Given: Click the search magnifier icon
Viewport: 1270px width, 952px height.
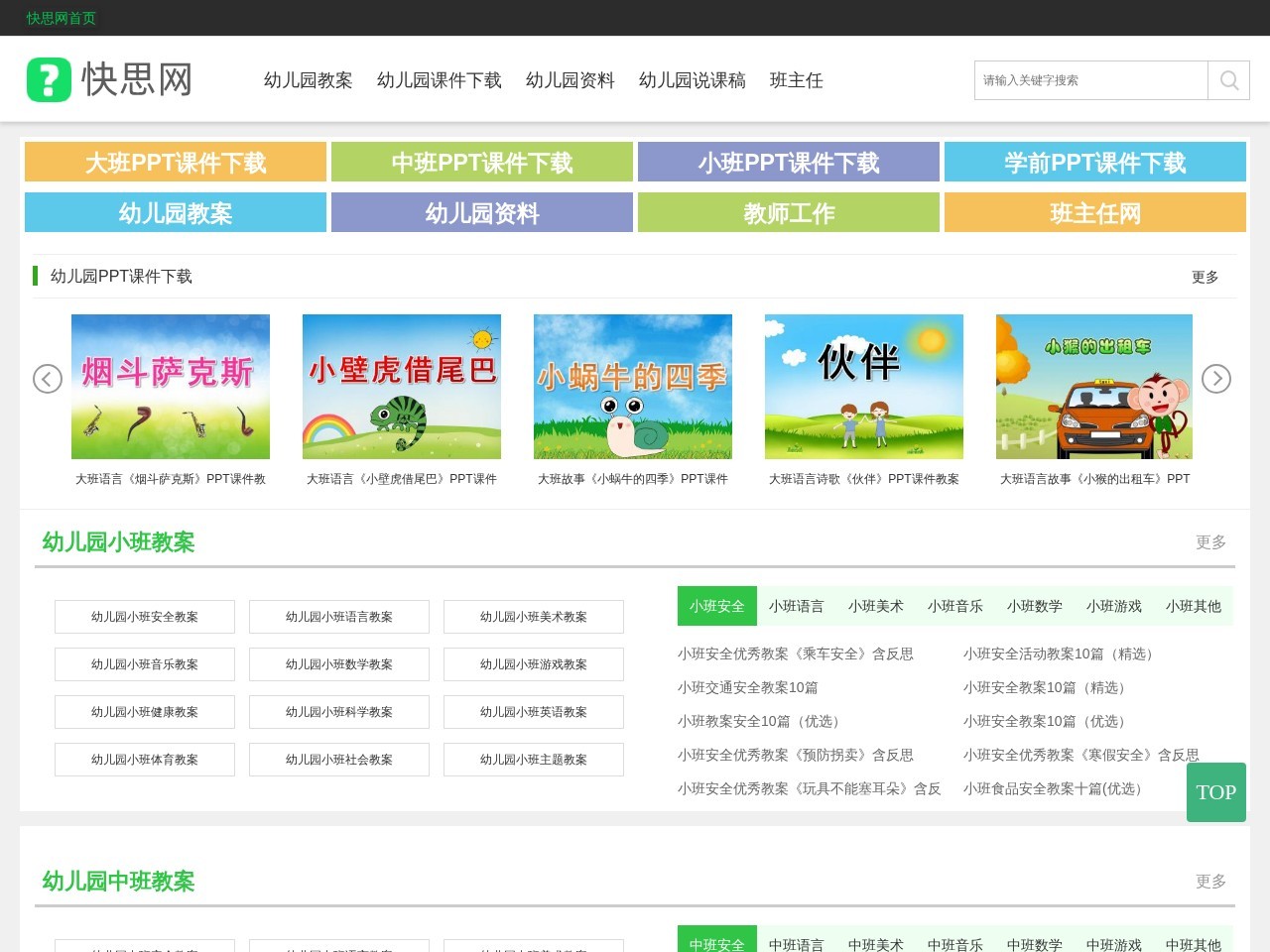Looking at the screenshot, I should (1228, 80).
